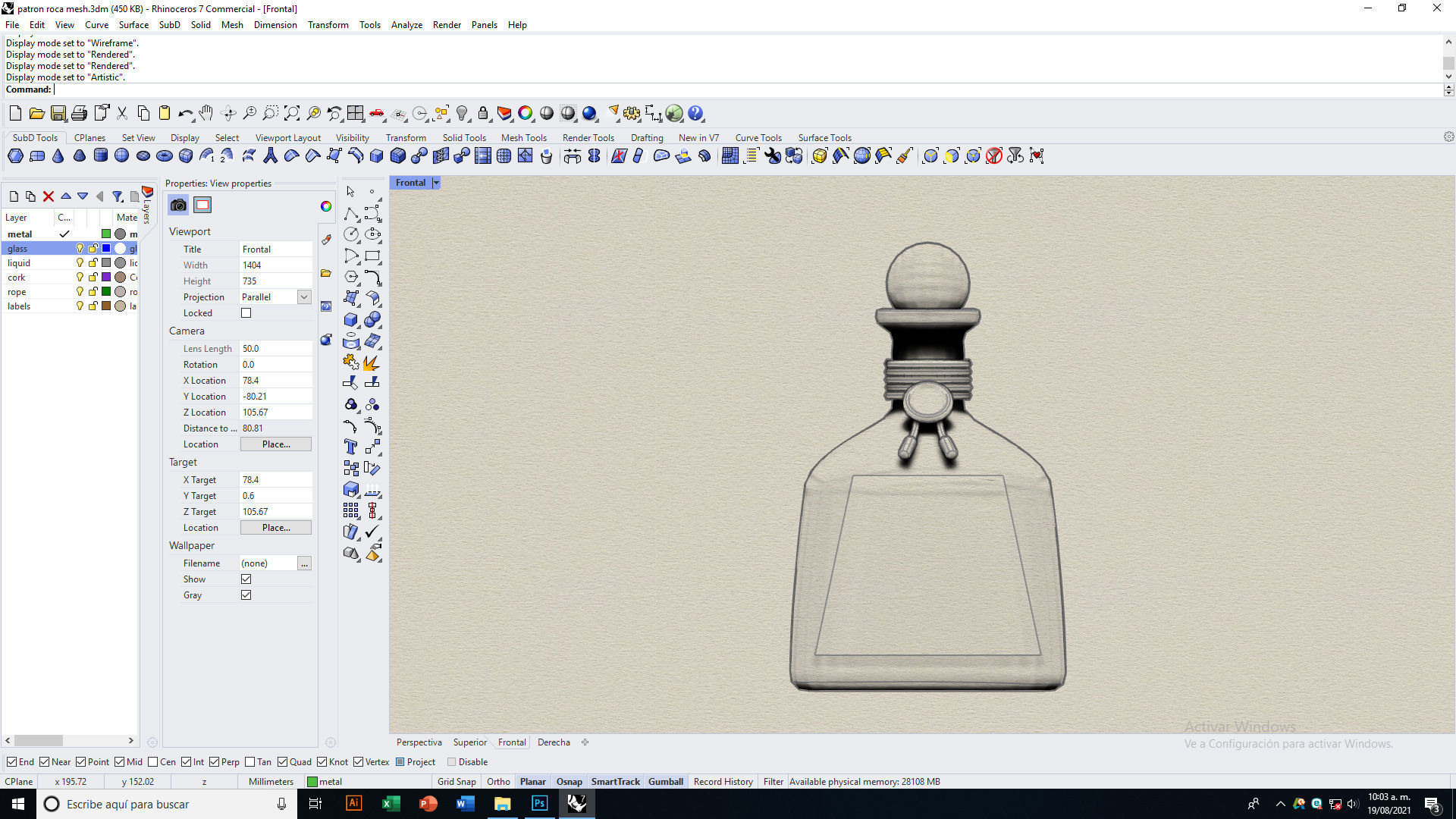The height and width of the screenshot is (819, 1456).
Task: Click the blue Render sphere icon
Action: click(589, 114)
